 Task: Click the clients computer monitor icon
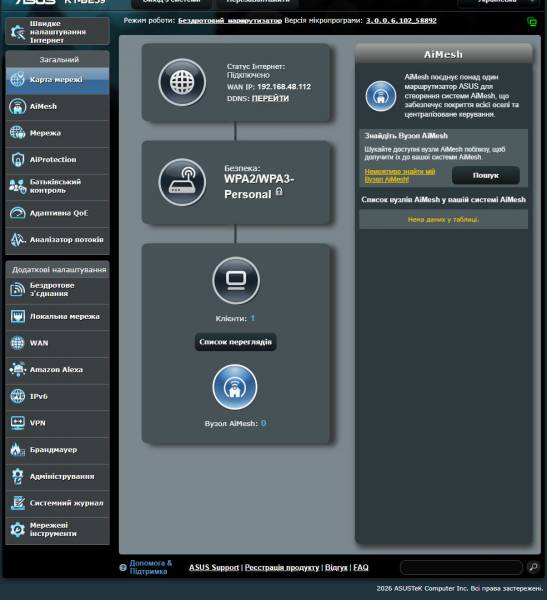[236, 280]
